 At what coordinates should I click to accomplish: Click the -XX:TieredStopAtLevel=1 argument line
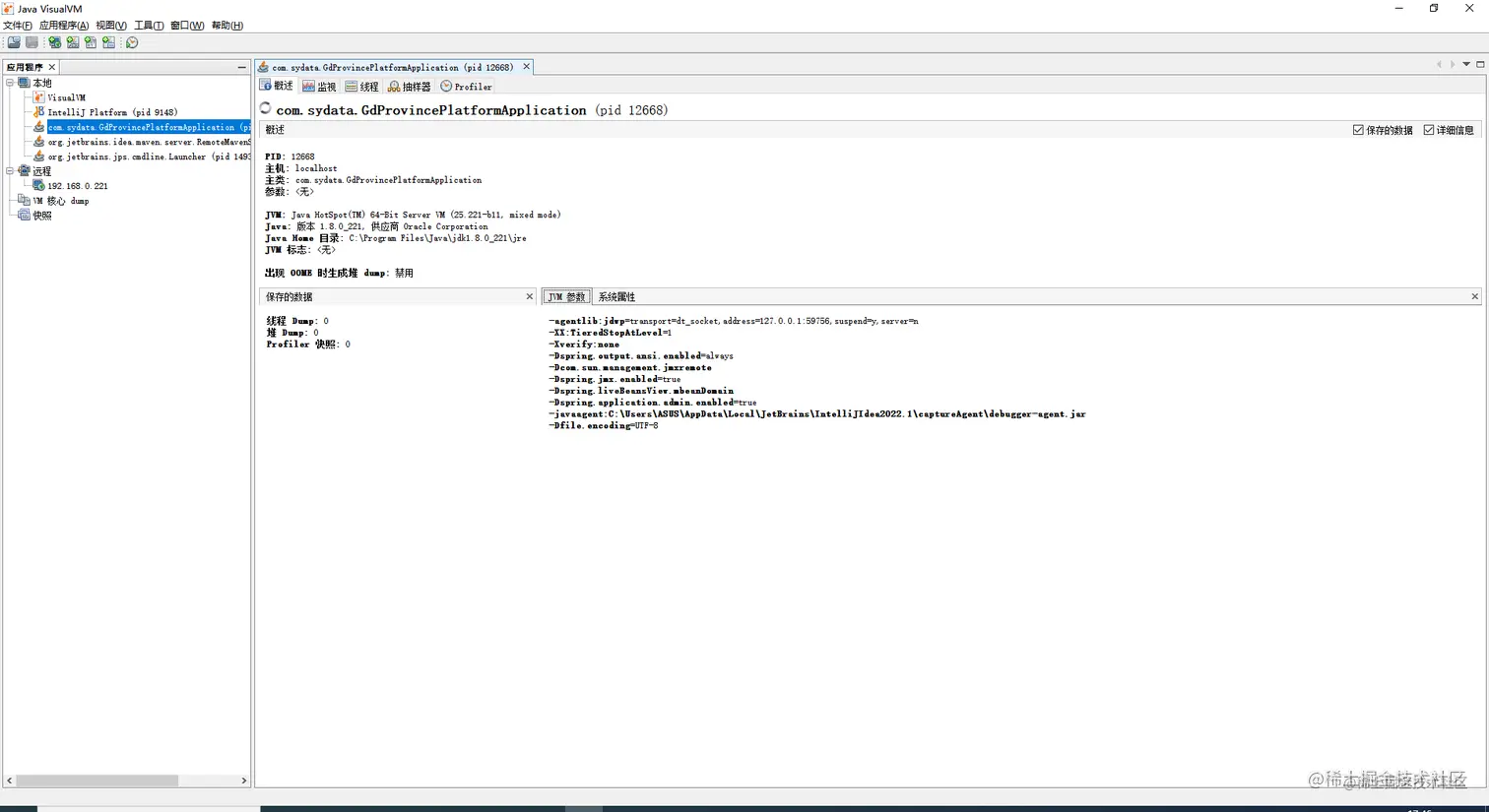610,333
